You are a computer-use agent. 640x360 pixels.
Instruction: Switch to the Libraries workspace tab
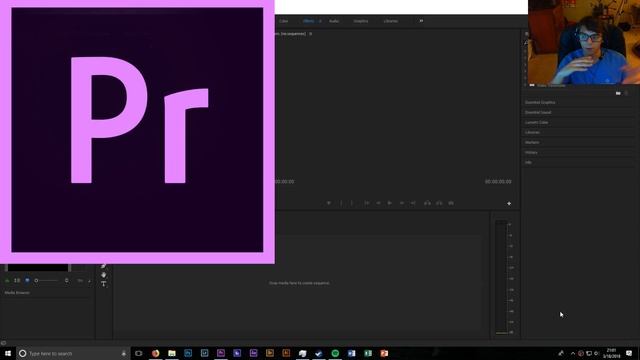click(391, 21)
